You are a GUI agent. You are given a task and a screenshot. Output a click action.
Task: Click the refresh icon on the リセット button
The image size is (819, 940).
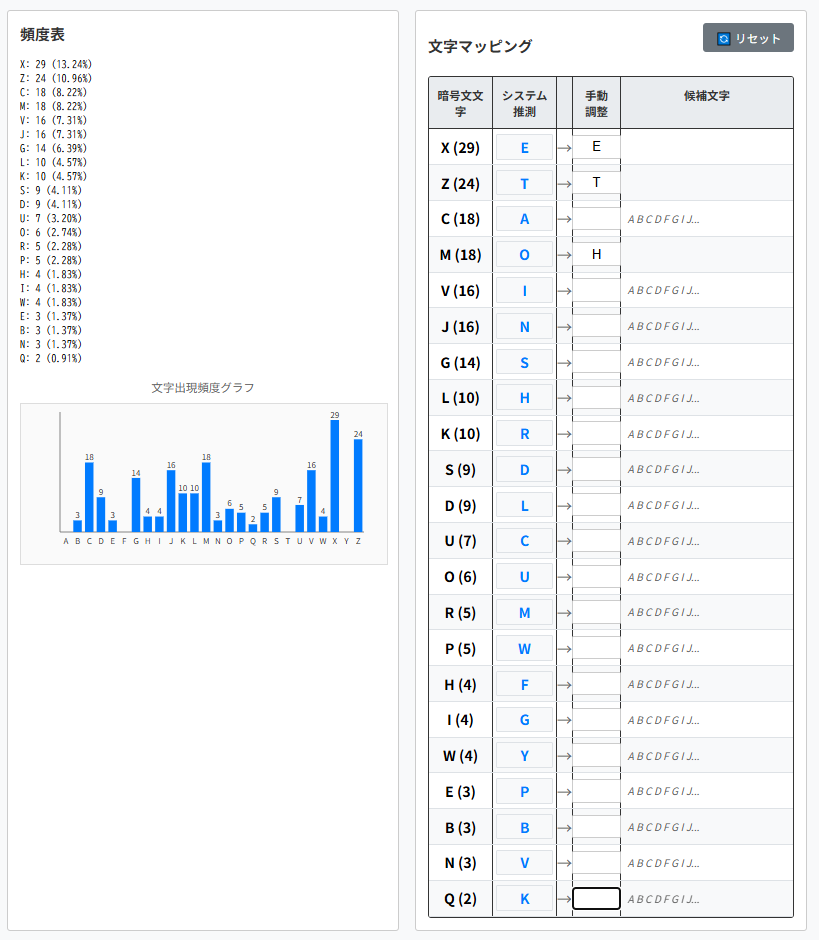click(x=724, y=39)
